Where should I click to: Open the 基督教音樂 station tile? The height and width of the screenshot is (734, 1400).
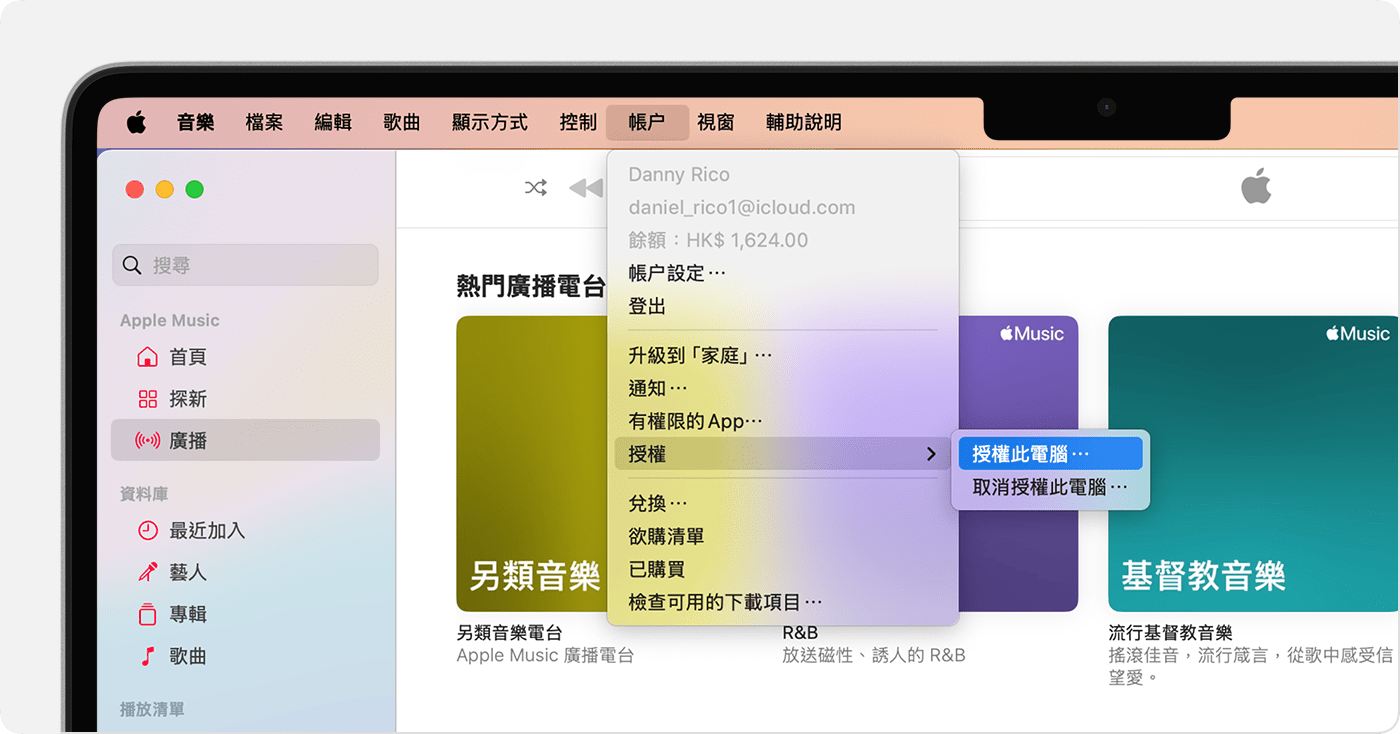(1254, 464)
